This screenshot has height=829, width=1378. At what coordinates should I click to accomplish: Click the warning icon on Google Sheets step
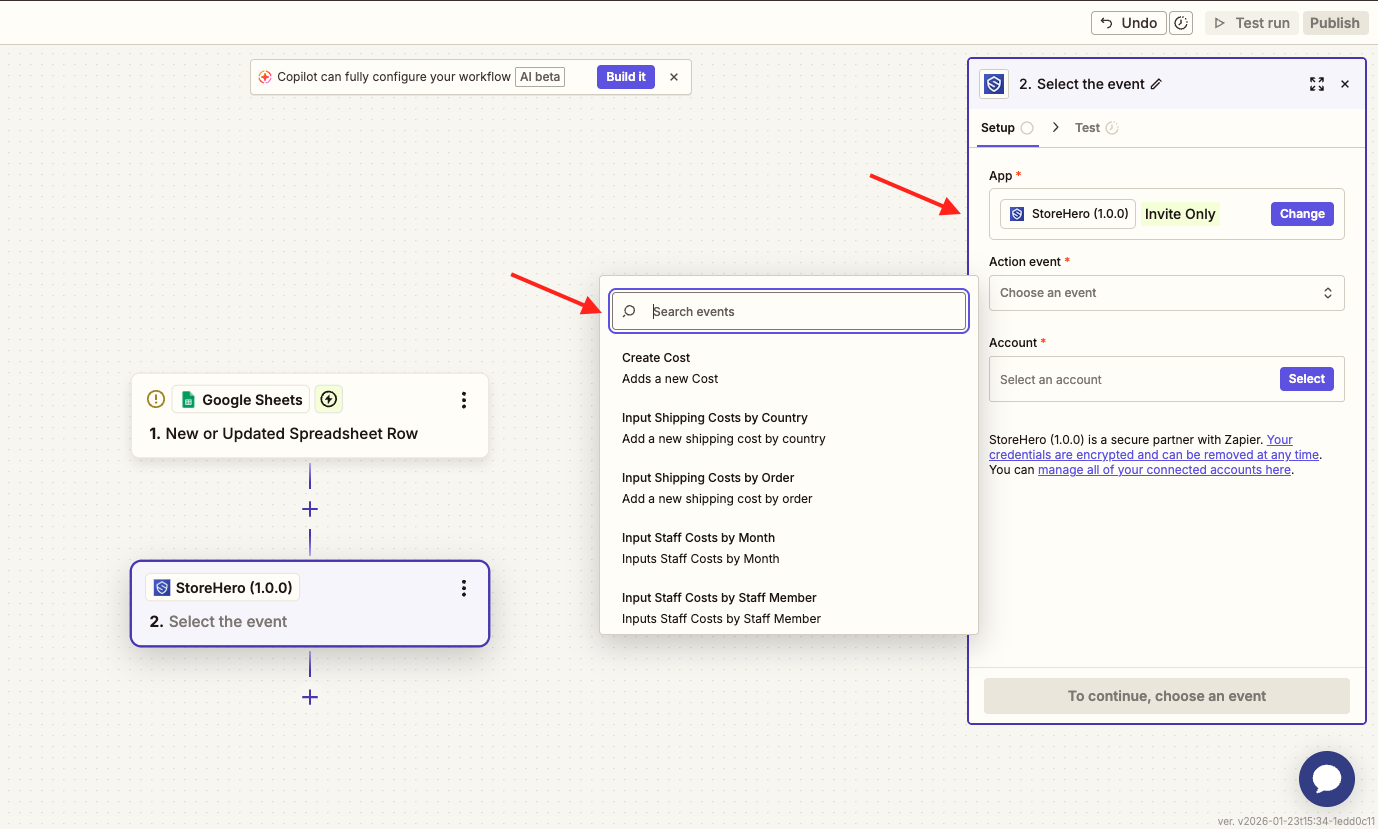(x=156, y=399)
